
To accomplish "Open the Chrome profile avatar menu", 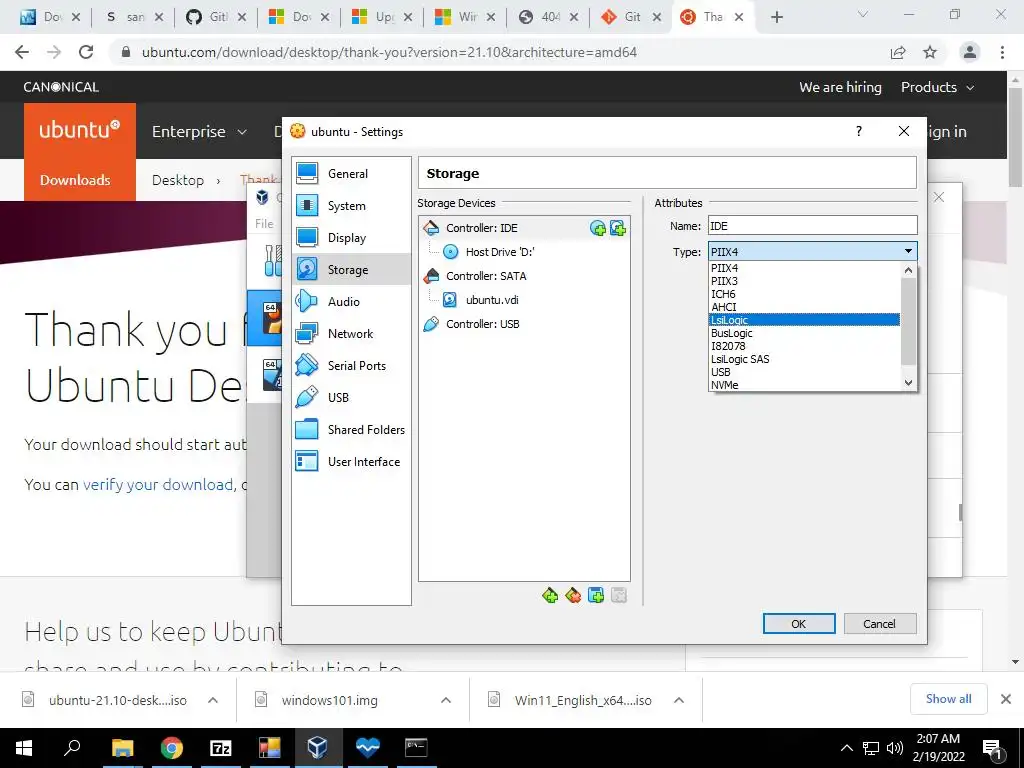I will tap(970, 52).
